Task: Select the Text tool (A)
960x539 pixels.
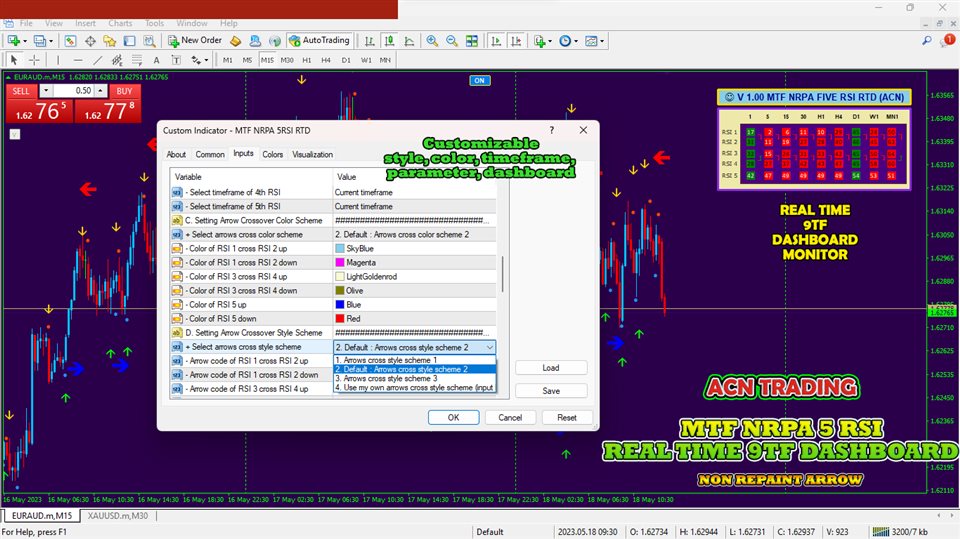Action: [x=156, y=60]
